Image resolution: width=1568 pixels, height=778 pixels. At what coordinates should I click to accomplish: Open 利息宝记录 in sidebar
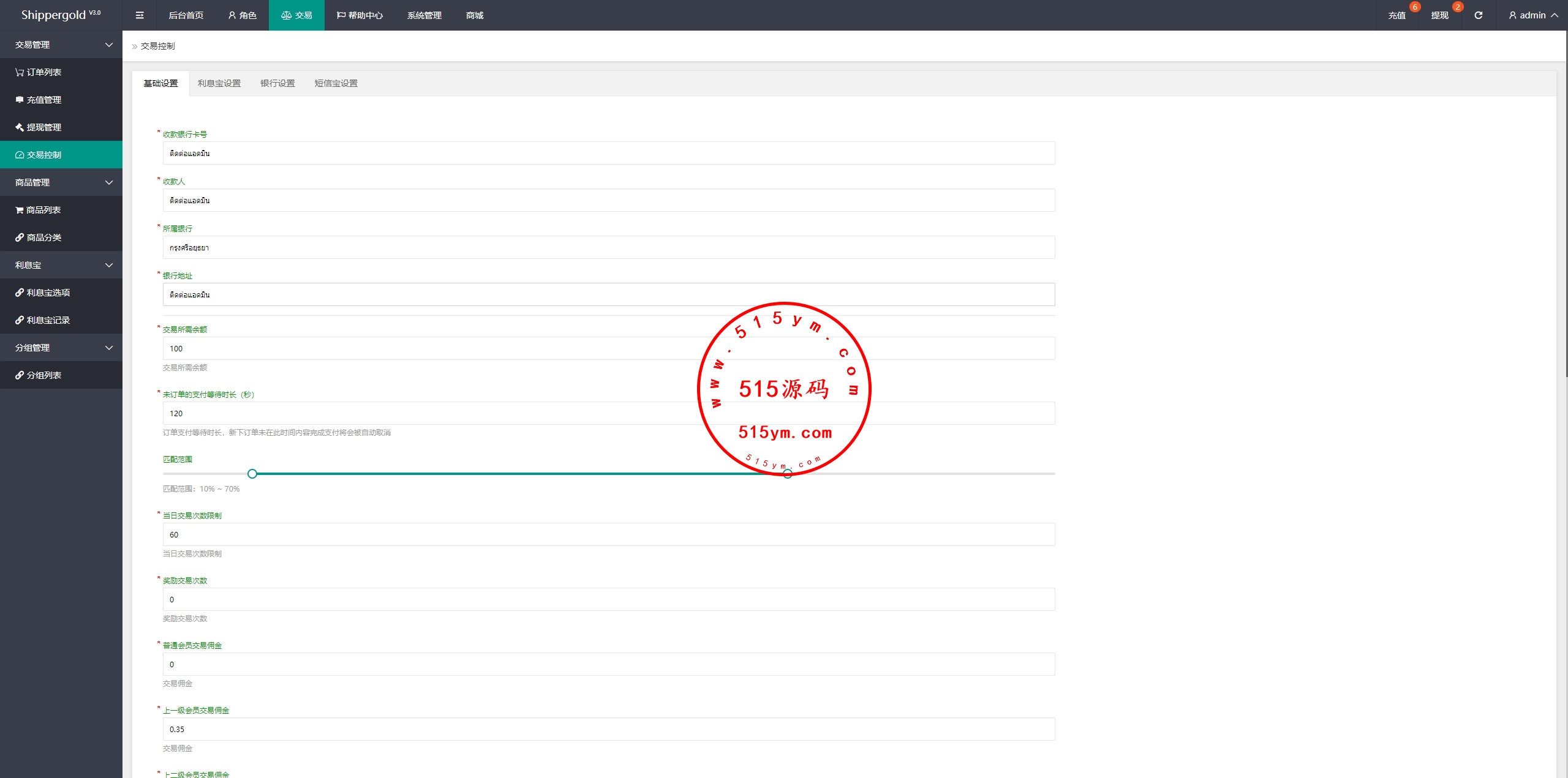tap(48, 320)
